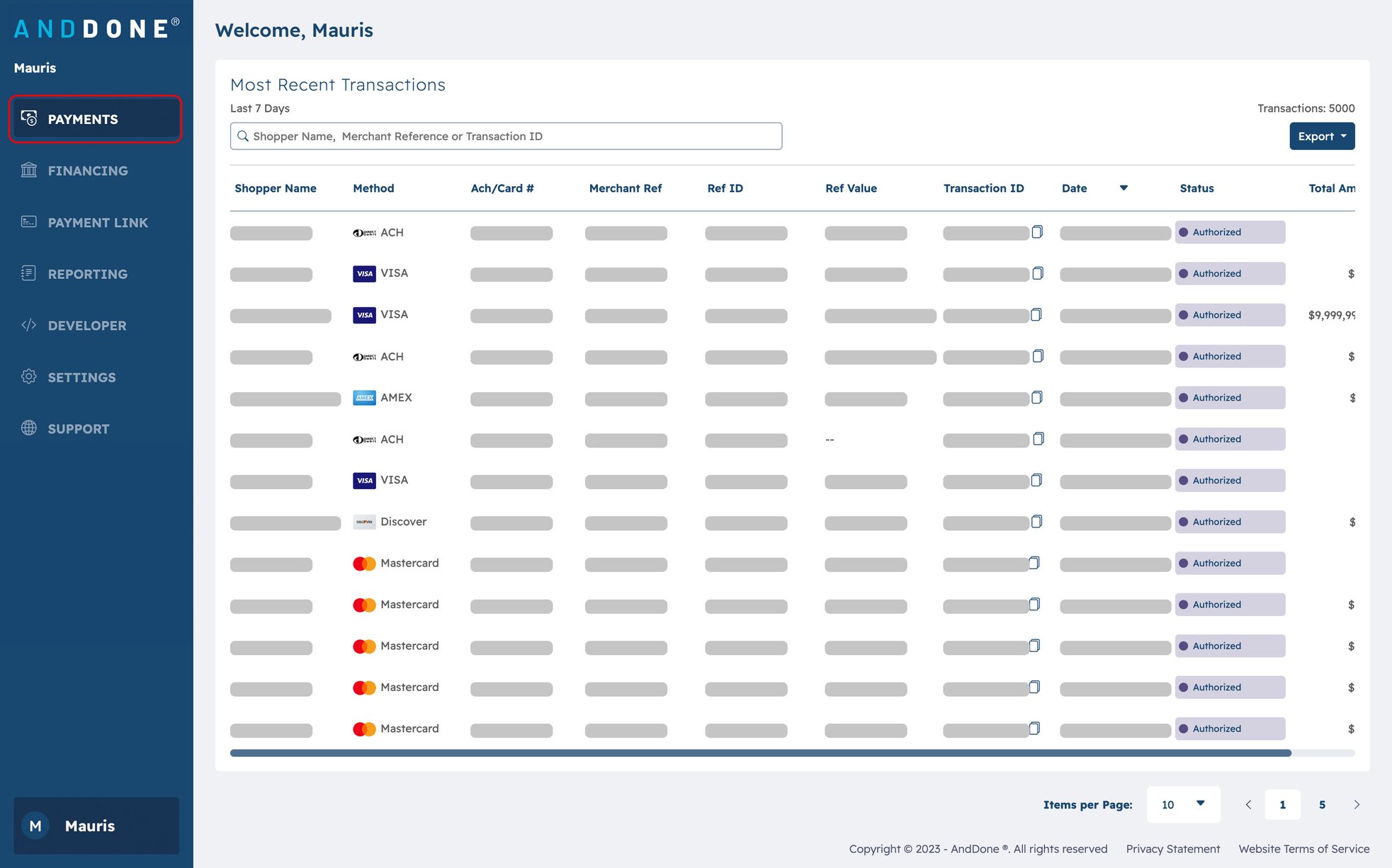Open the Export dropdown

click(1321, 136)
